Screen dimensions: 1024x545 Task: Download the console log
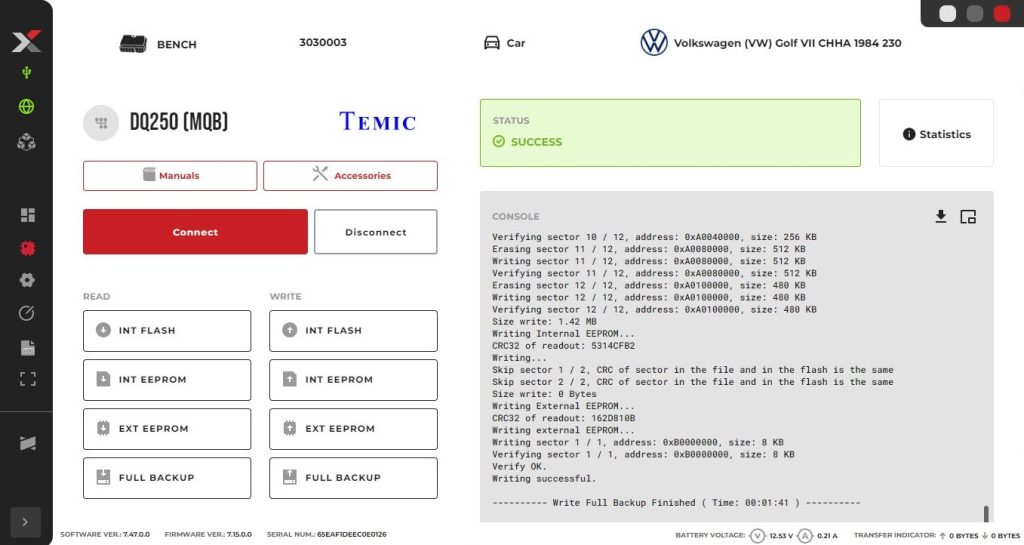(x=940, y=216)
